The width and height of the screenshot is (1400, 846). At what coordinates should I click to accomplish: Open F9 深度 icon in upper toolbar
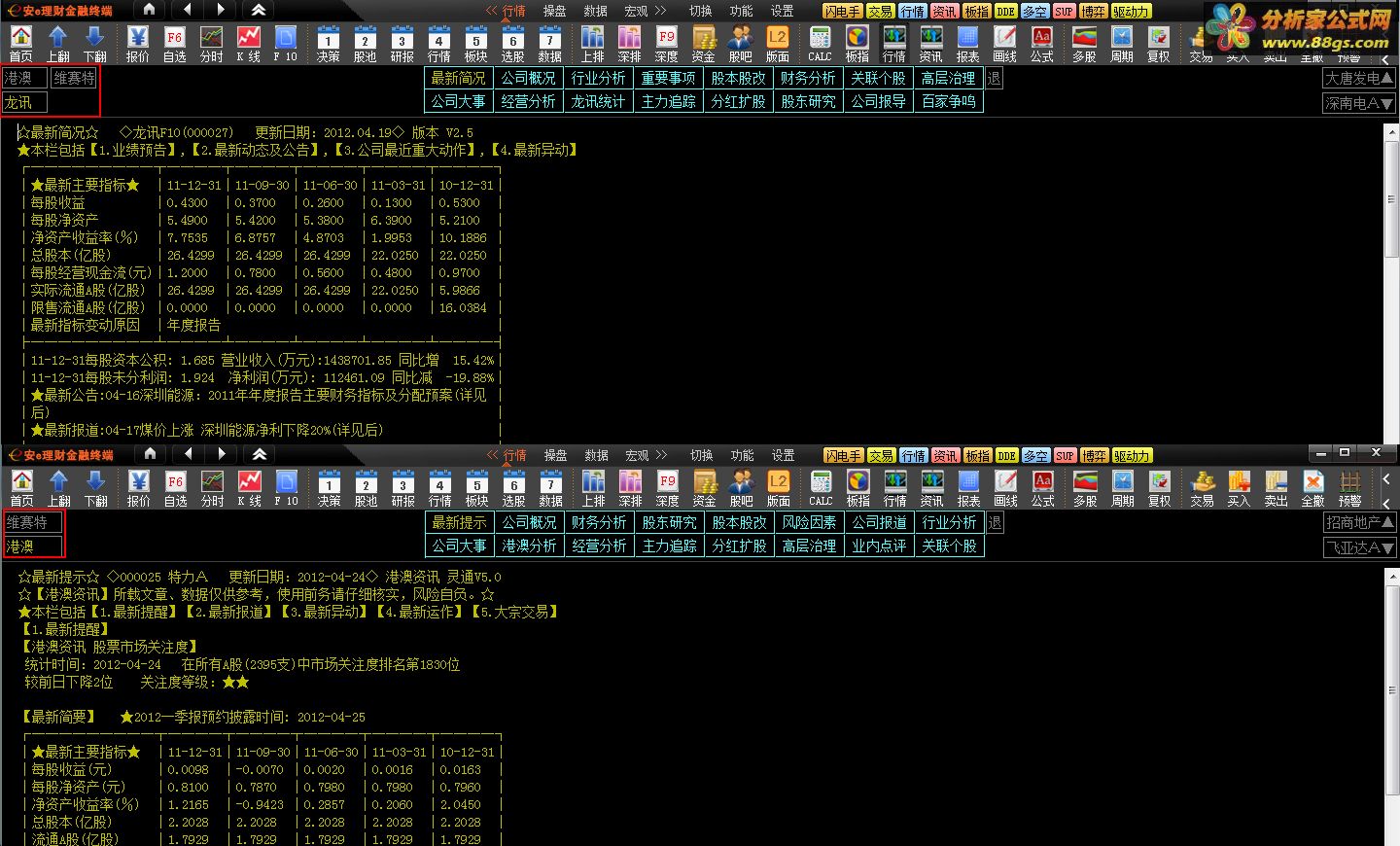point(667,44)
